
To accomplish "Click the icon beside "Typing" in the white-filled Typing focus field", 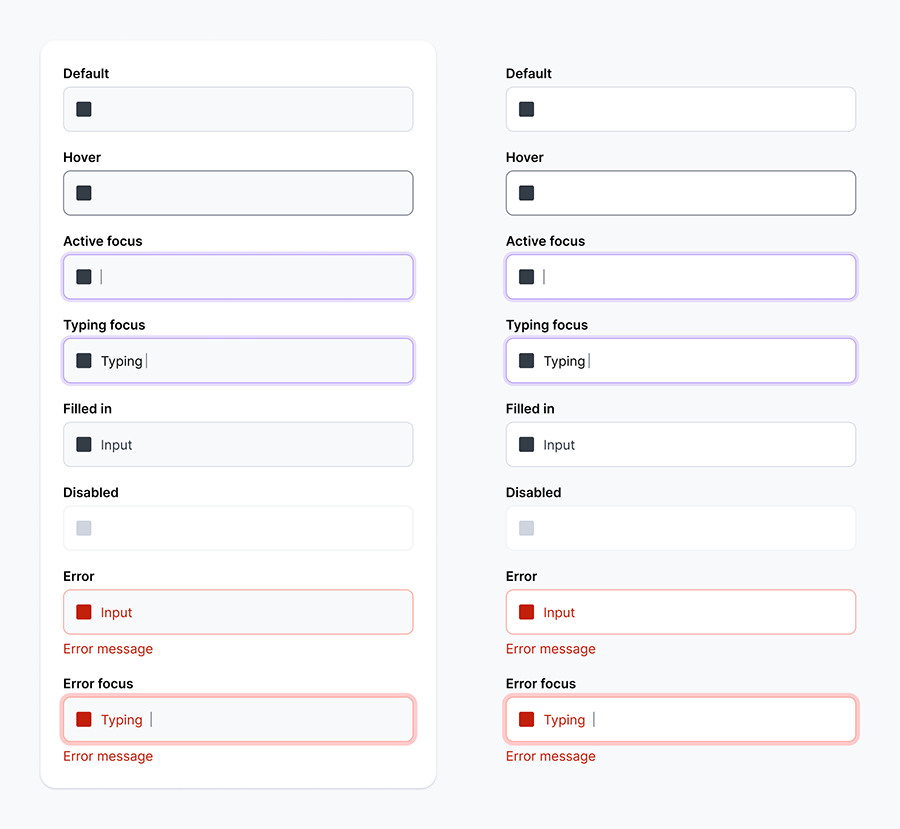I will pyautogui.click(x=527, y=361).
